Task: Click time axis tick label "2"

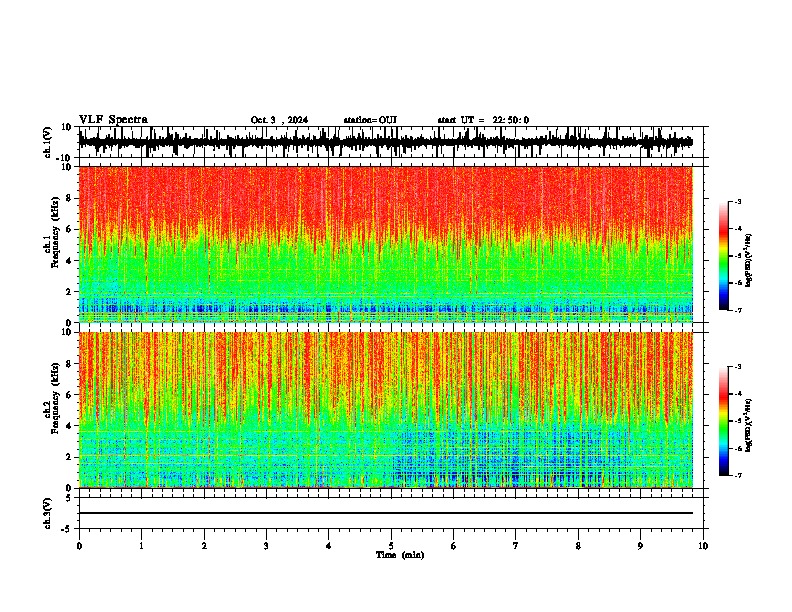Action: [x=204, y=546]
